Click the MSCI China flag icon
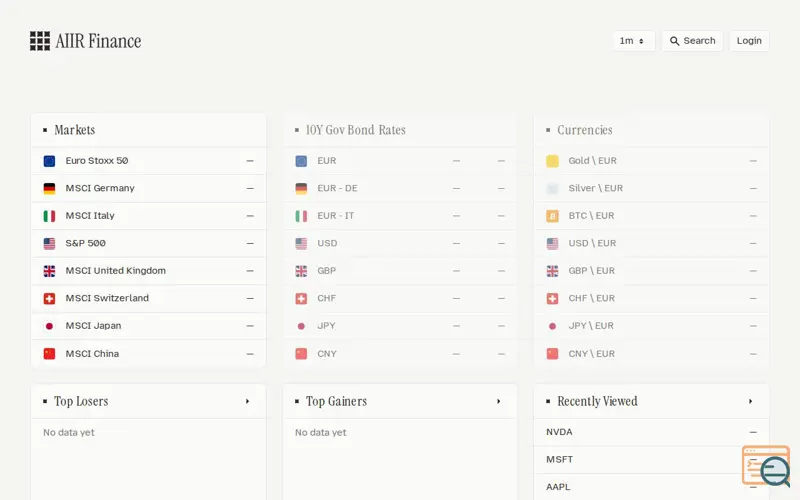 [x=49, y=354]
